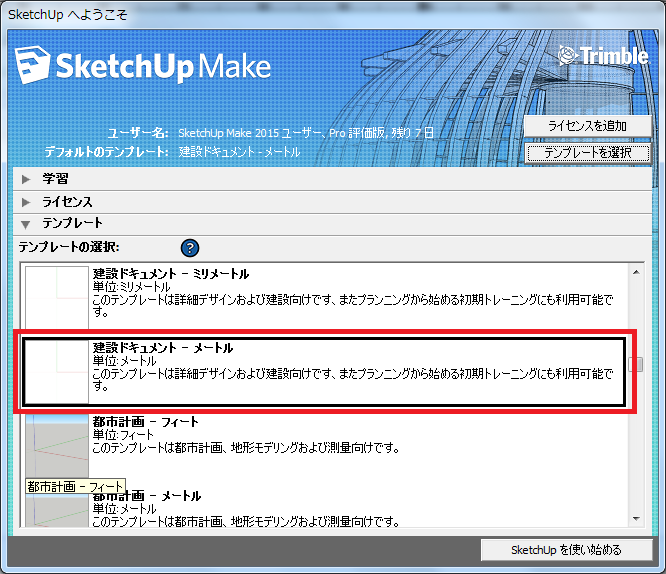Select 建設ドキュメント - ミリメートル template title
Viewport: 666px width, 574px height.
point(171,274)
